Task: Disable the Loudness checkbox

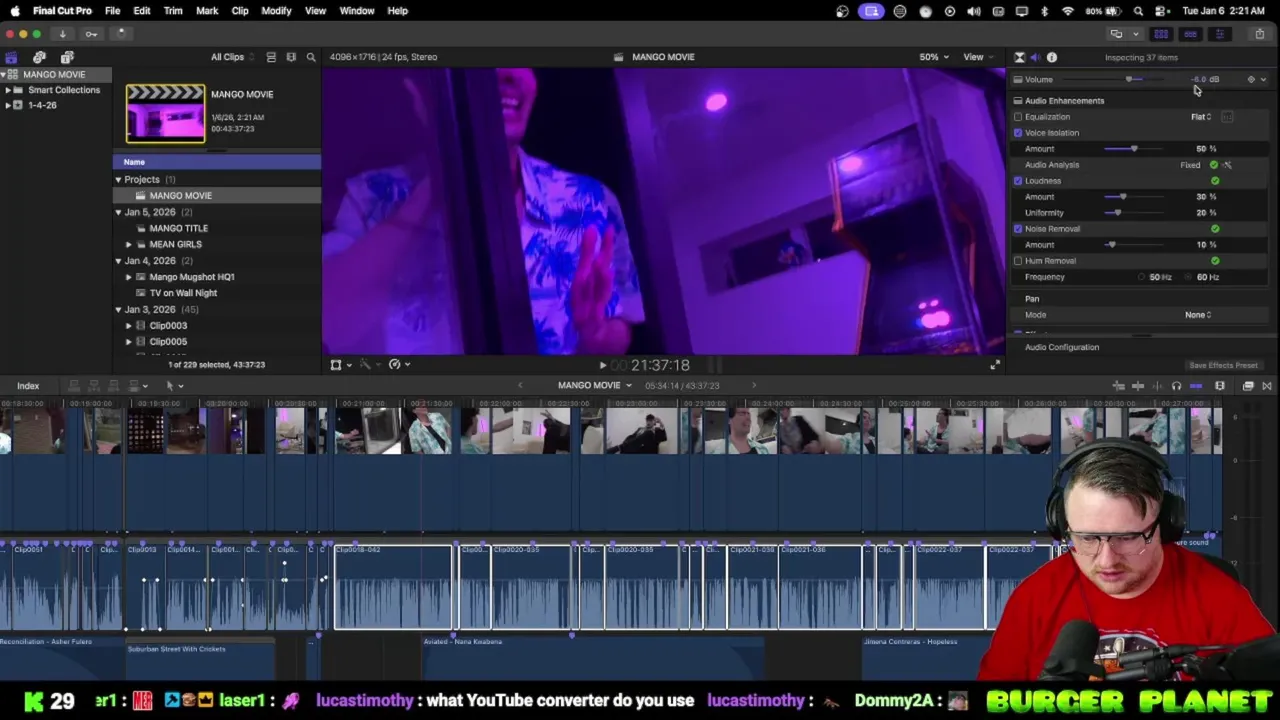Action: point(1018,181)
